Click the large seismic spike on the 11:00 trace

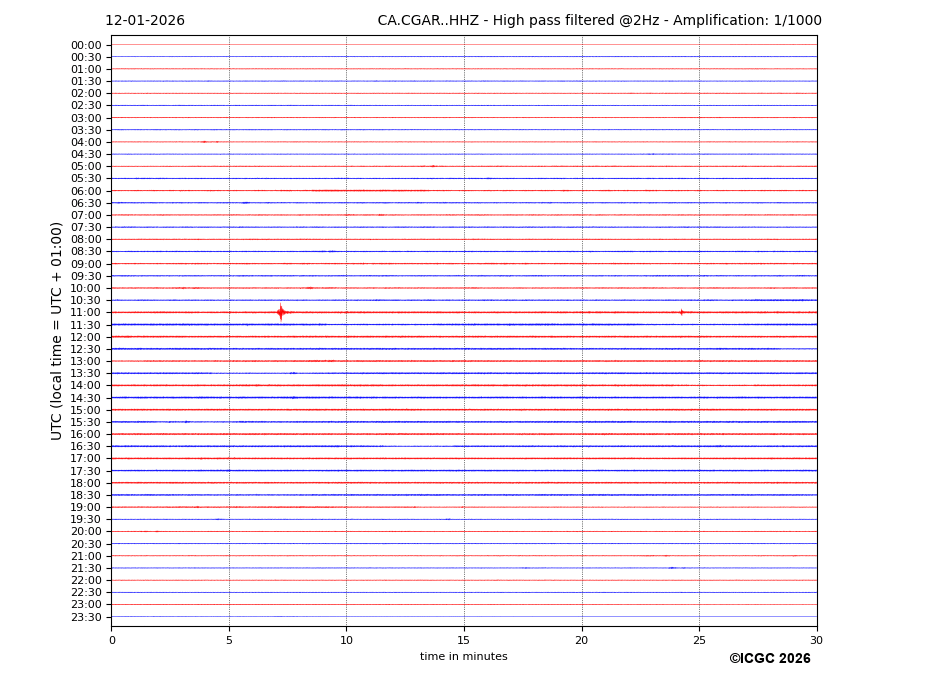pos(280,312)
